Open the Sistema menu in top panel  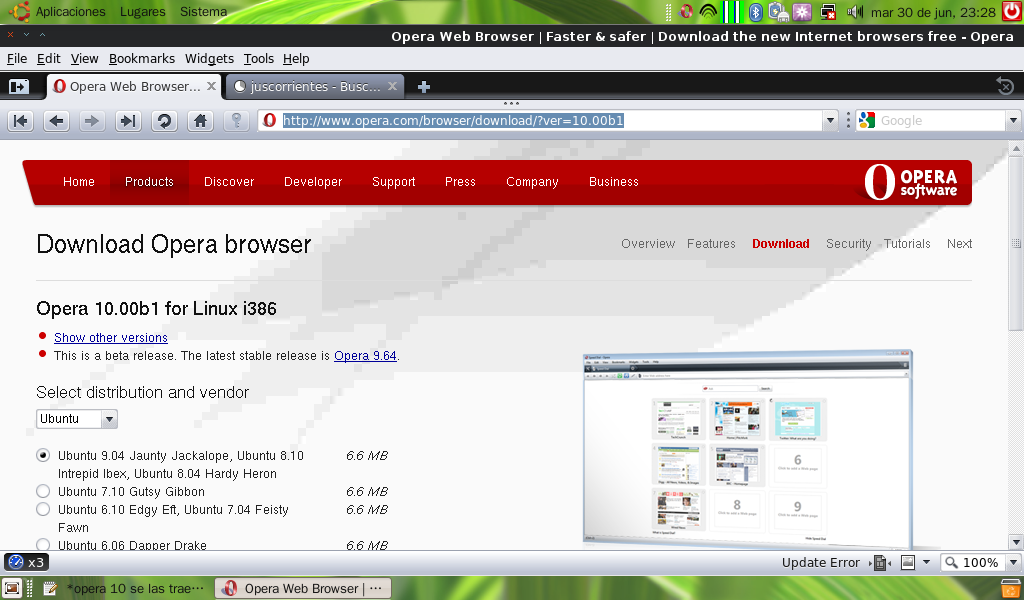(203, 12)
